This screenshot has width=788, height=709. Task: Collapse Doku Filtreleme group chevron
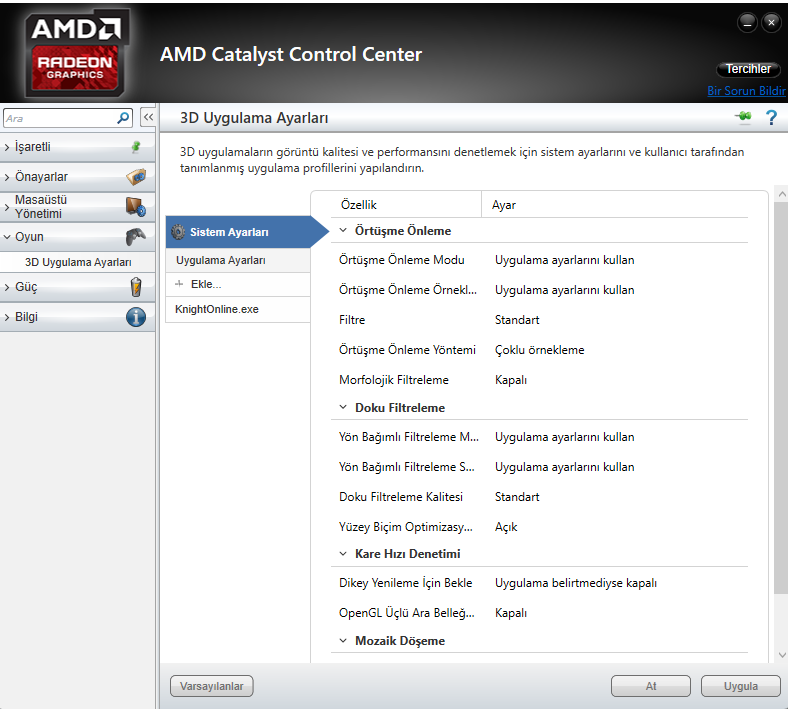click(343, 407)
